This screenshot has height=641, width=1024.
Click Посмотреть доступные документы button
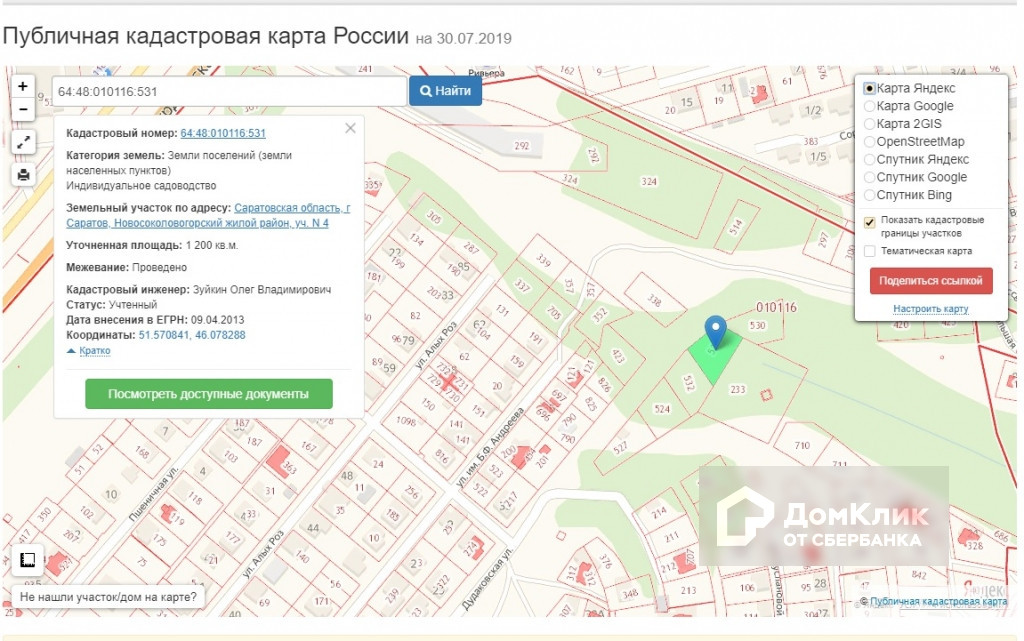coord(209,394)
